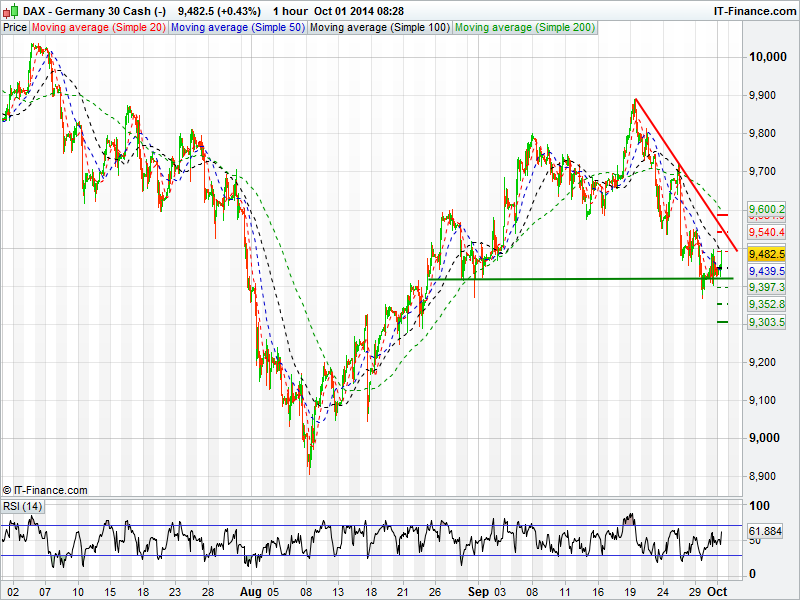Viewport: 800px width, 600px height.
Task: Click the Aug label on date axis
Action: point(249,591)
